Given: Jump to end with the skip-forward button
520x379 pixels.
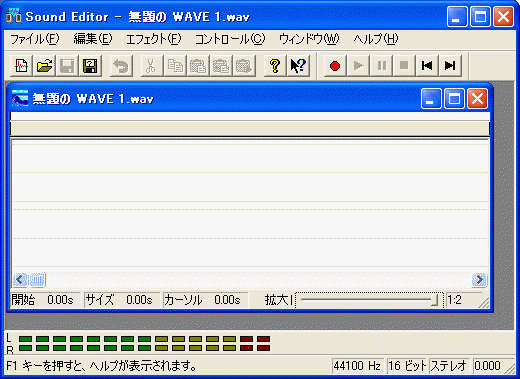Looking at the screenshot, I should click(450, 66).
